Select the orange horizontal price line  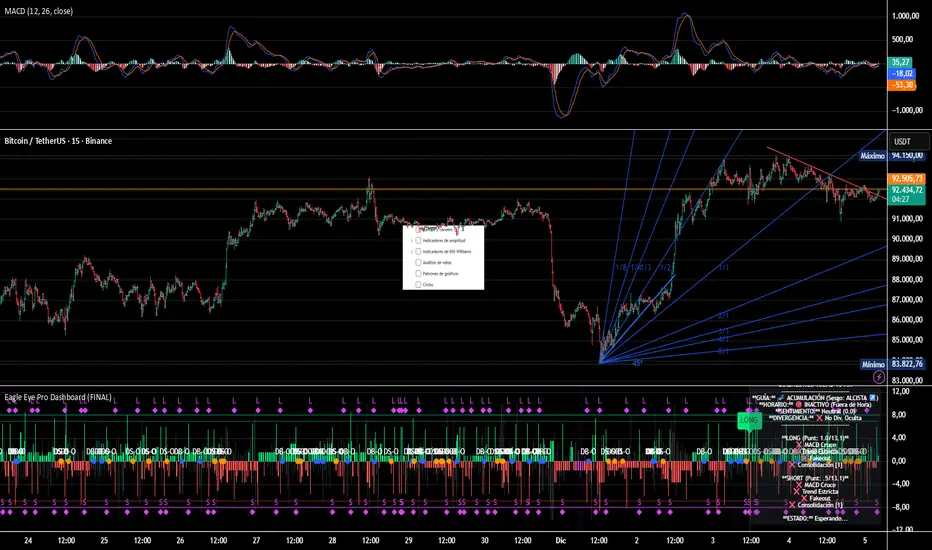click(443, 189)
